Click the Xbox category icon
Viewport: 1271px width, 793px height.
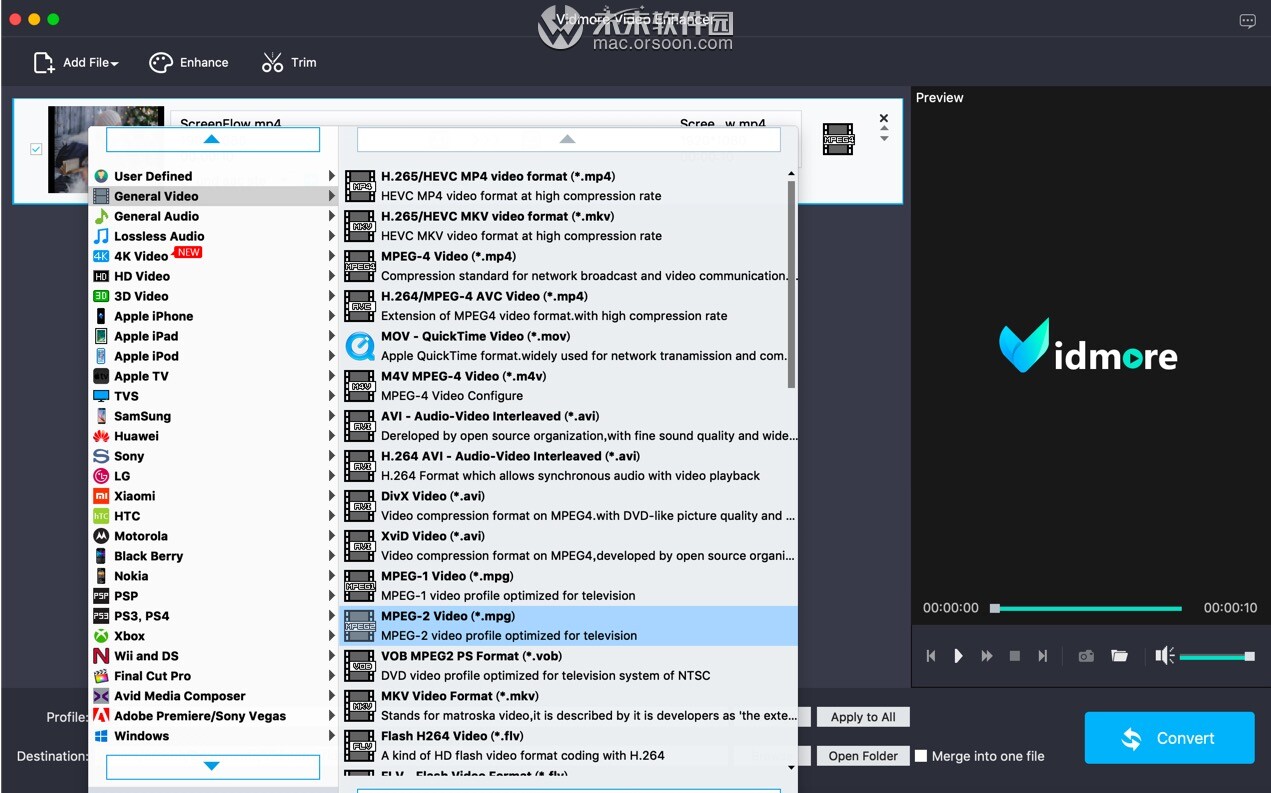point(101,636)
